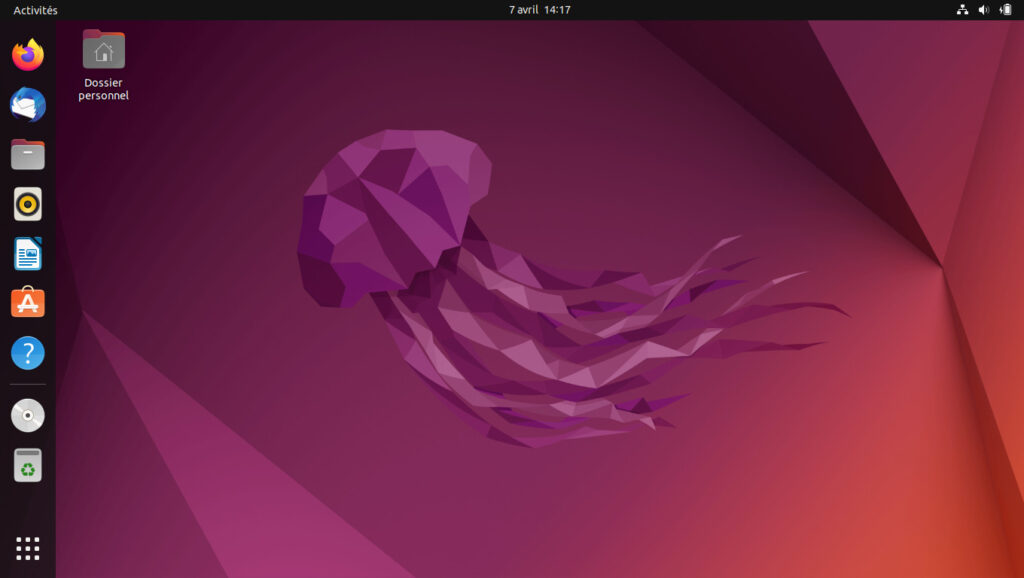Open the Help question mark icon
The image size is (1024, 578).
click(28, 353)
